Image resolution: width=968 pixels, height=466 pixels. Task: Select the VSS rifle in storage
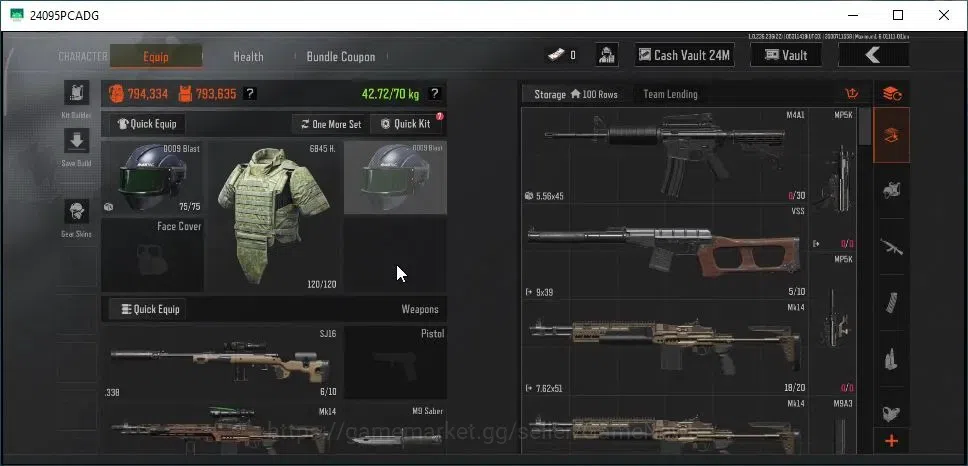click(664, 252)
